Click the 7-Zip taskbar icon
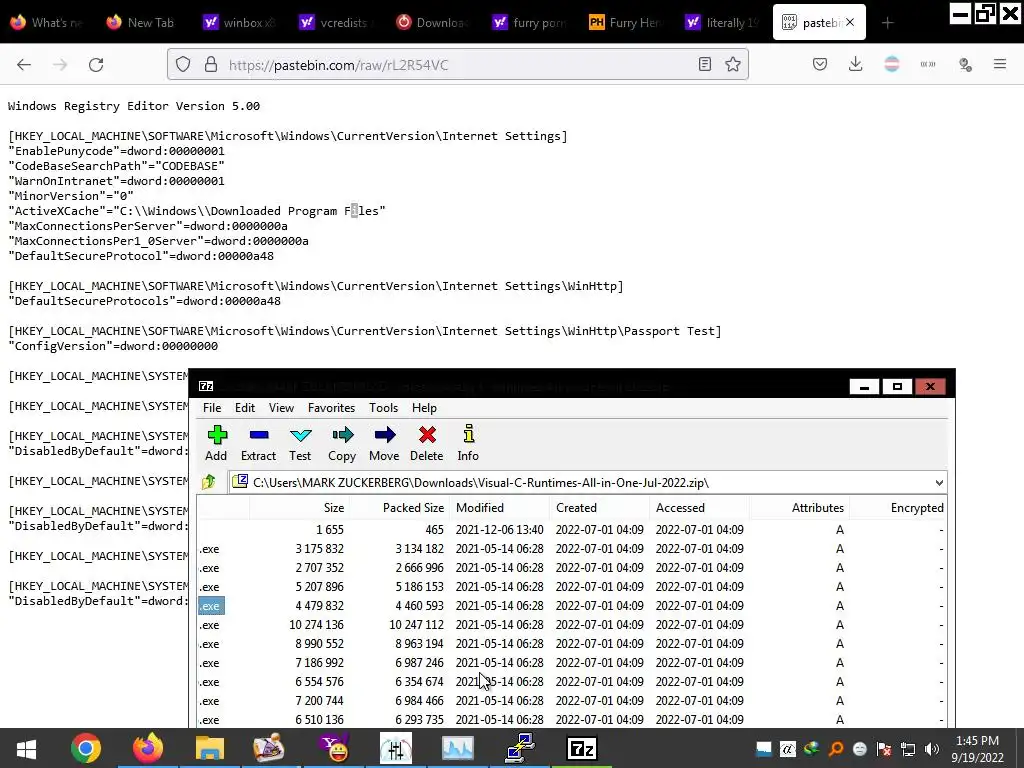The image size is (1024, 768). (x=582, y=748)
